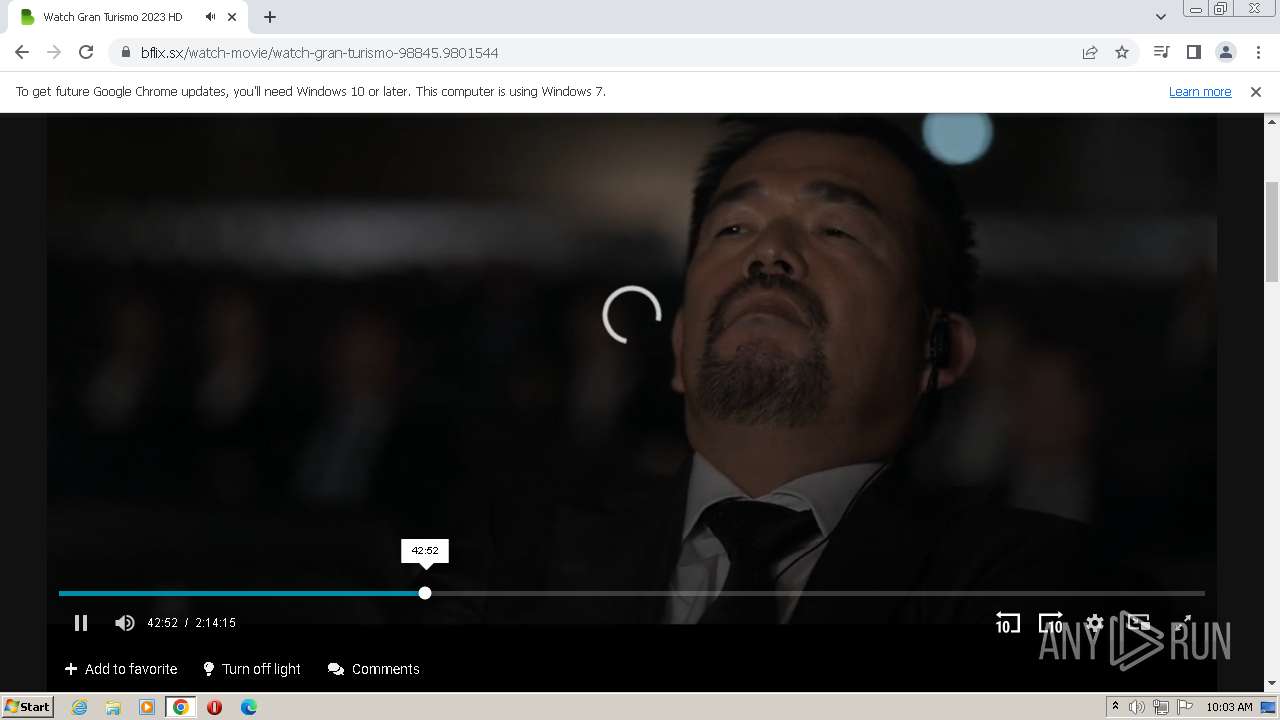Click the scrollbar down arrow
Viewport: 1280px width, 720px height.
pyautogui.click(x=1272, y=684)
